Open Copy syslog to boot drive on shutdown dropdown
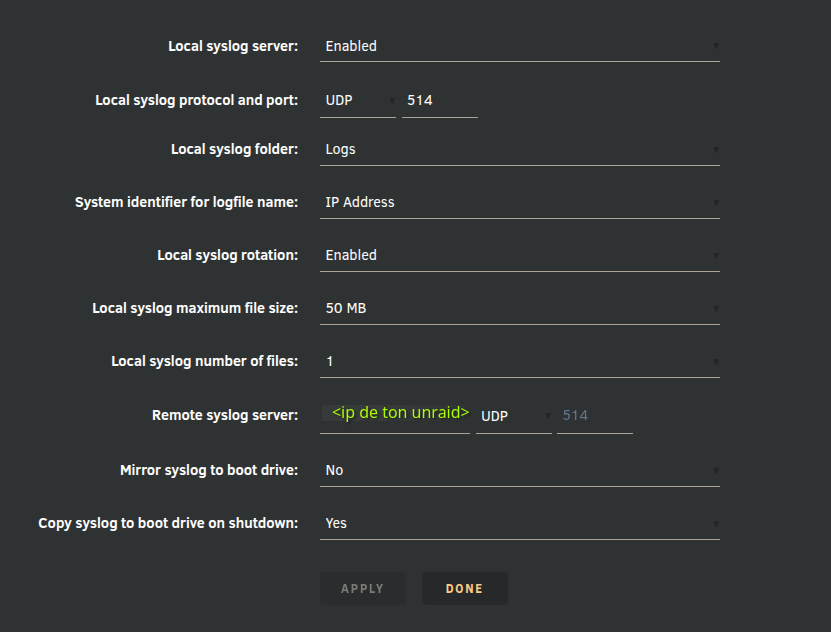 coord(519,524)
